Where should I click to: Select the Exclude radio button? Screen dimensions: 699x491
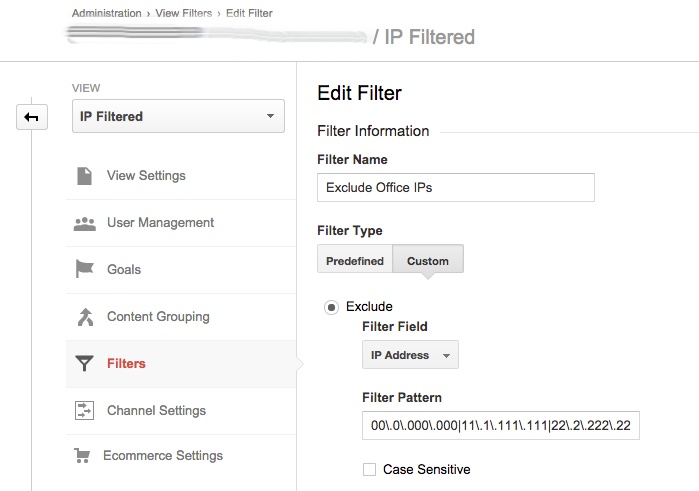[331, 307]
